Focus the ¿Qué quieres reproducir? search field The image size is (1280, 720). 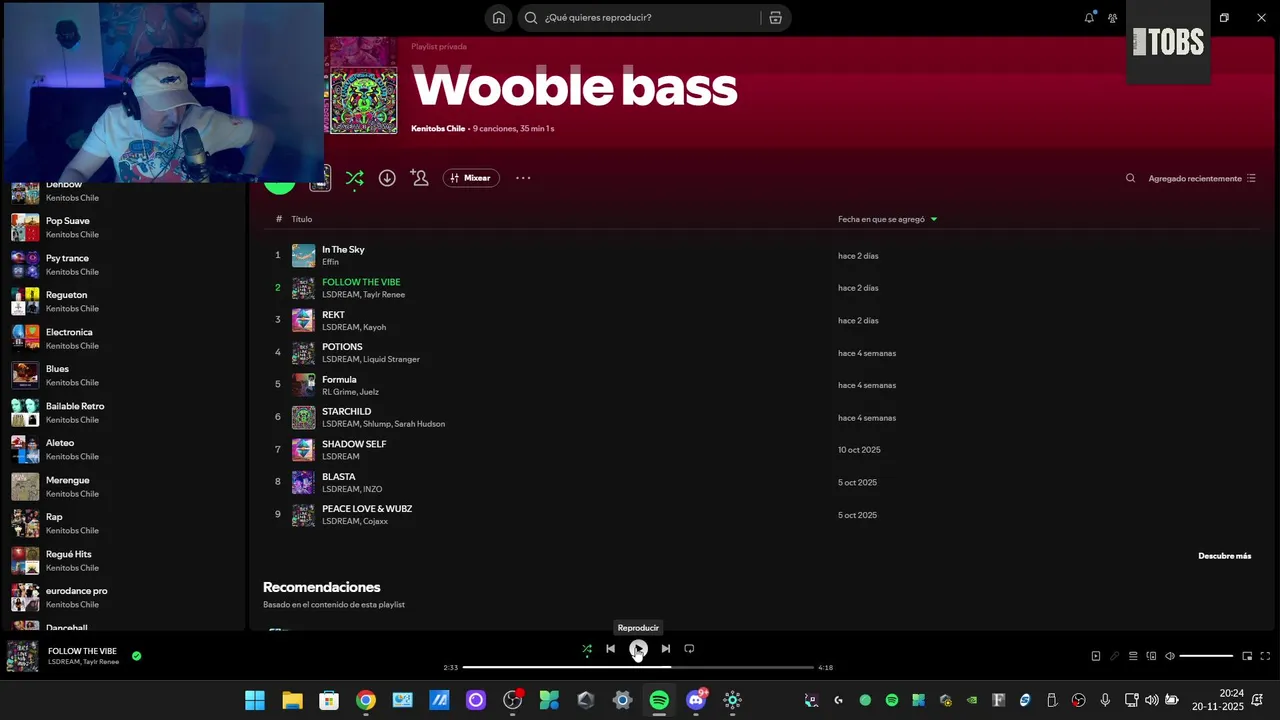(640, 18)
